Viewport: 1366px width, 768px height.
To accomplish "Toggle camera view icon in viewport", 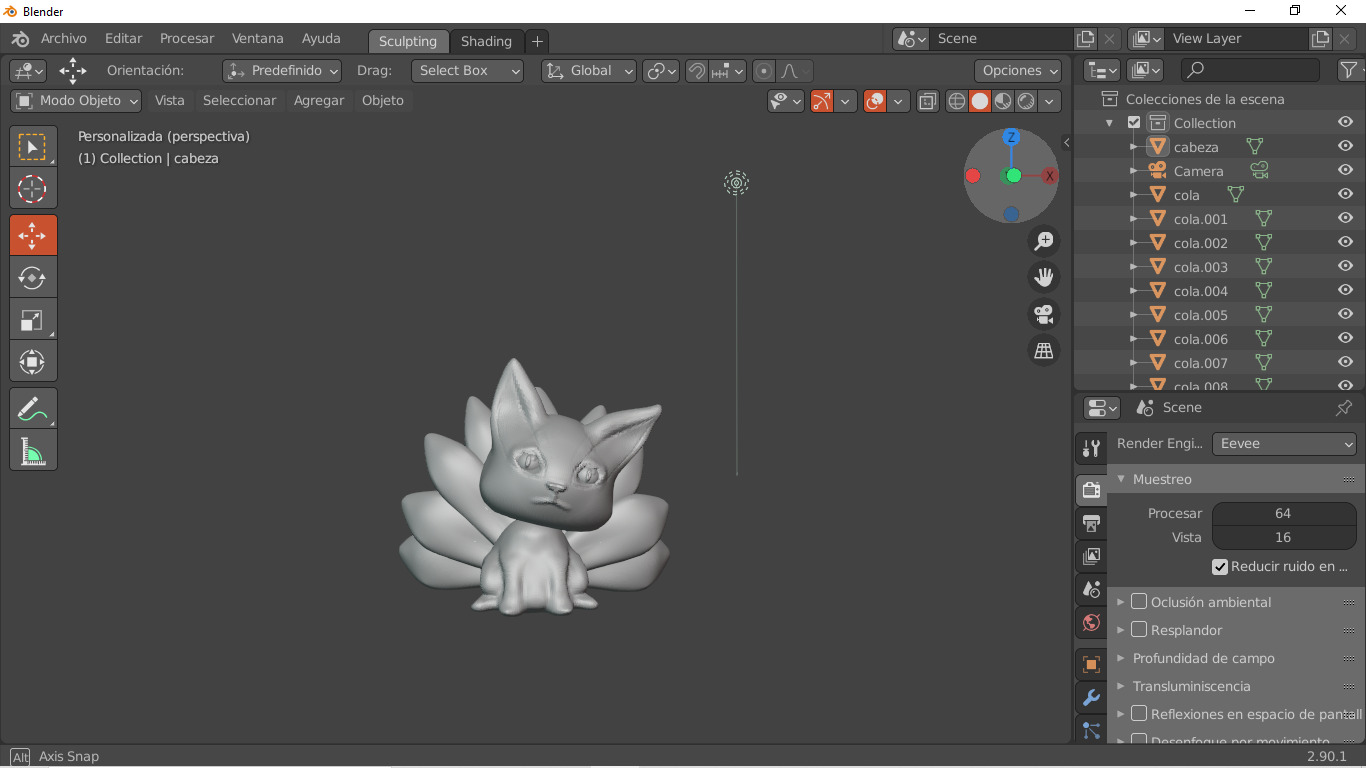I will 1044,314.
